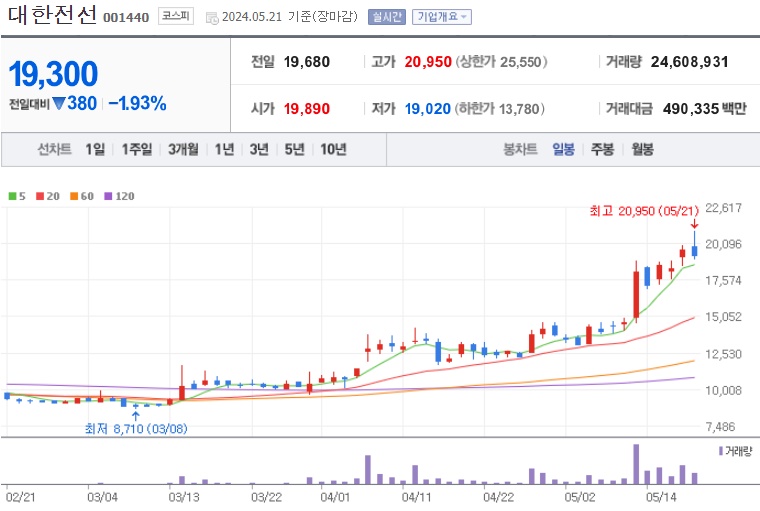Click the 03/13 date axis label
The width and height of the screenshot is (760, 511).
coord(184,497)
